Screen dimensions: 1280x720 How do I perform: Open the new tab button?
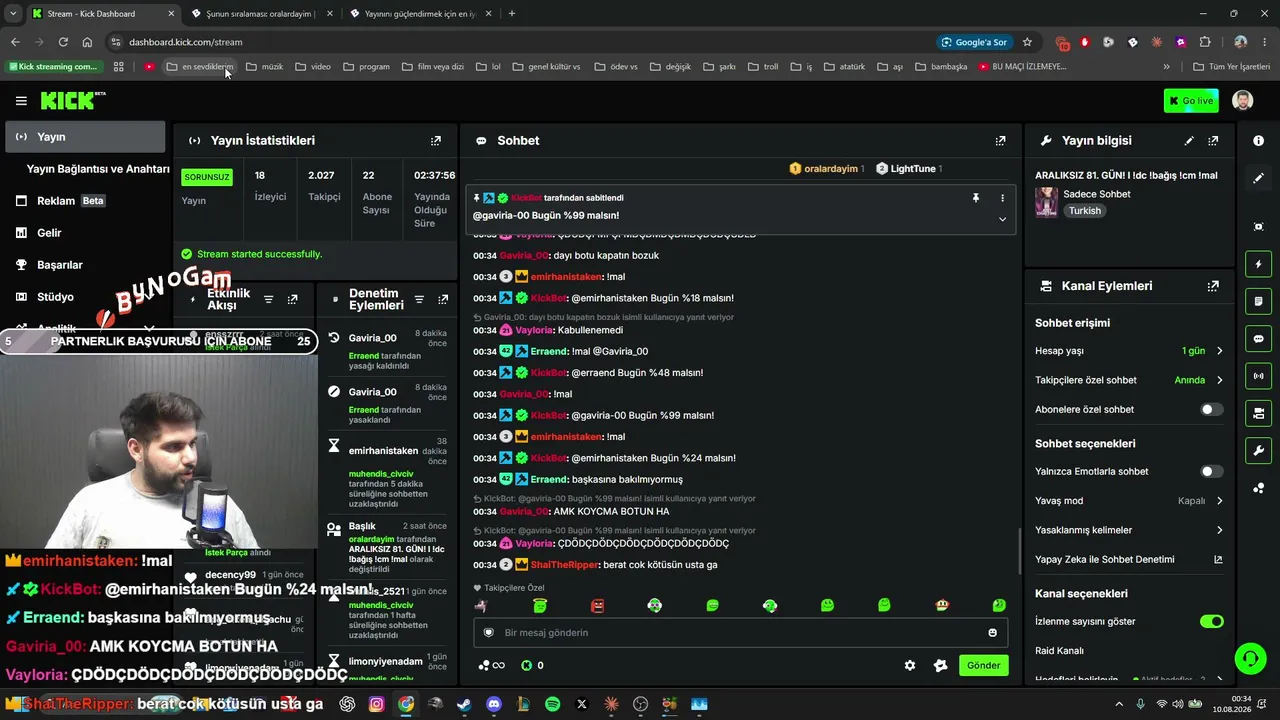coord(512,14)
